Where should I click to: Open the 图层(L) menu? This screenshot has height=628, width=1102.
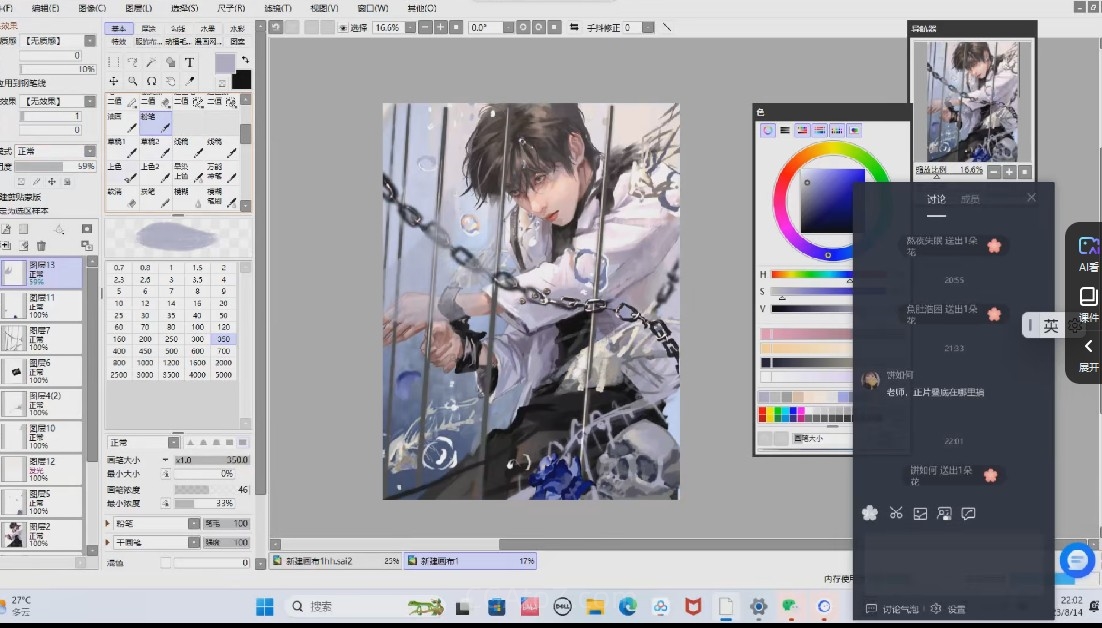[138, 7]
